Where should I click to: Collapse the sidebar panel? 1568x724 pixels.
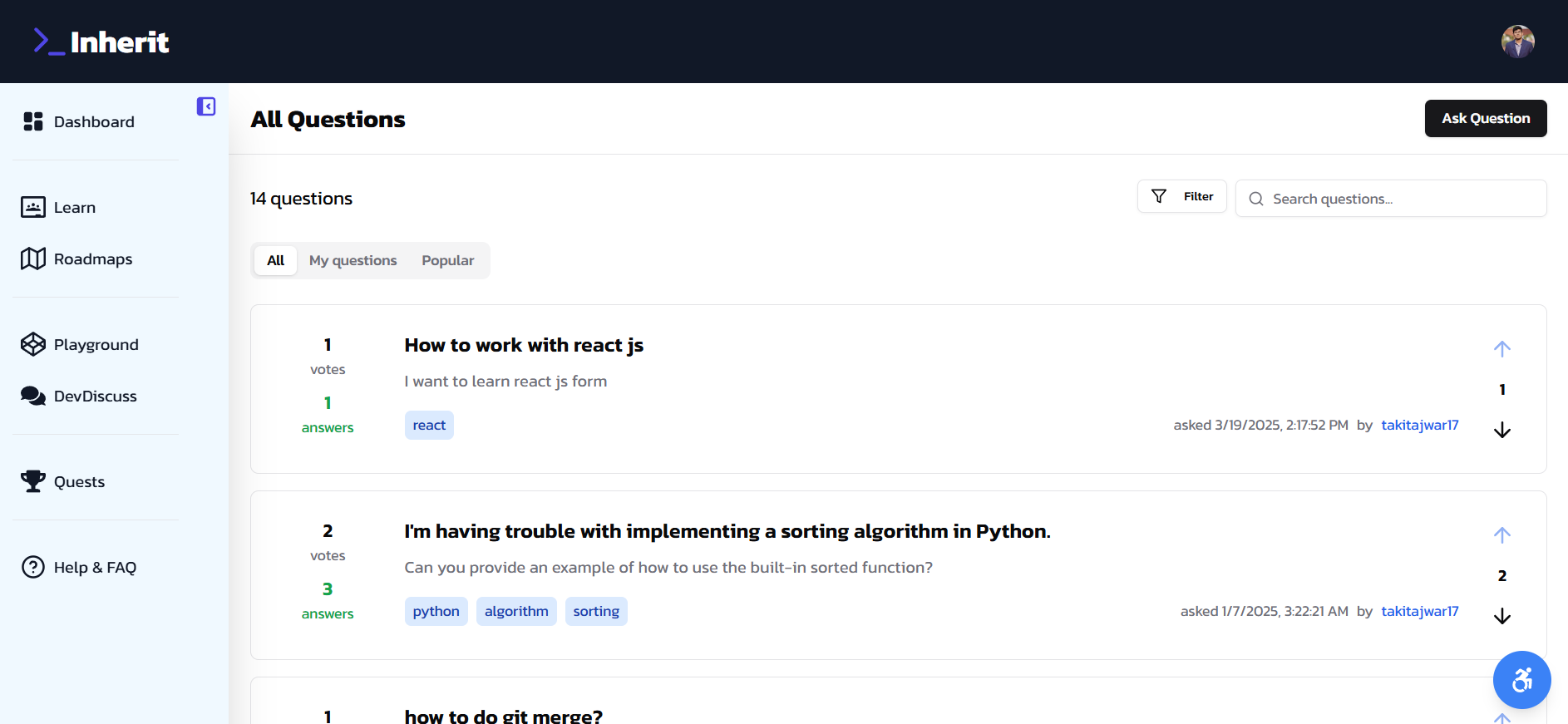(x=206, y=106)
